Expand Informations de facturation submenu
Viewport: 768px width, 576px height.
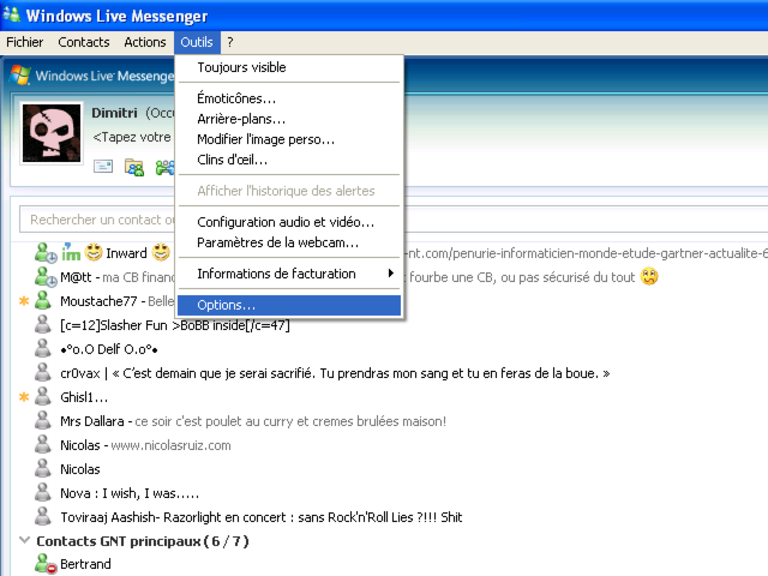click(x=289, y=273)
